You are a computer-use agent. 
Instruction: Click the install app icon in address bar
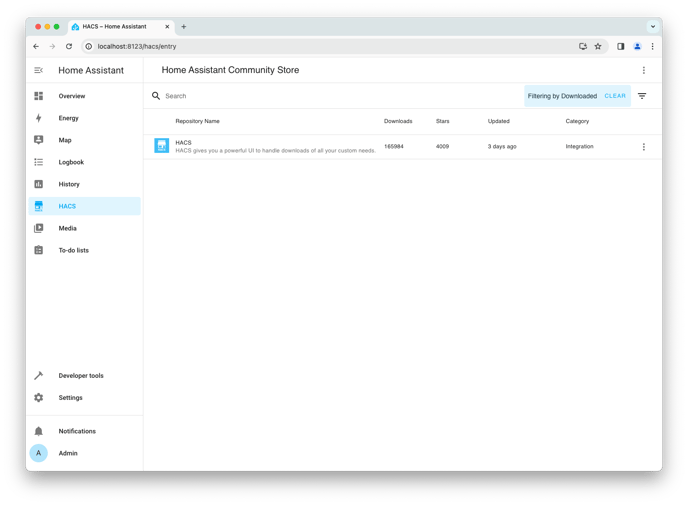pos(583,46)
